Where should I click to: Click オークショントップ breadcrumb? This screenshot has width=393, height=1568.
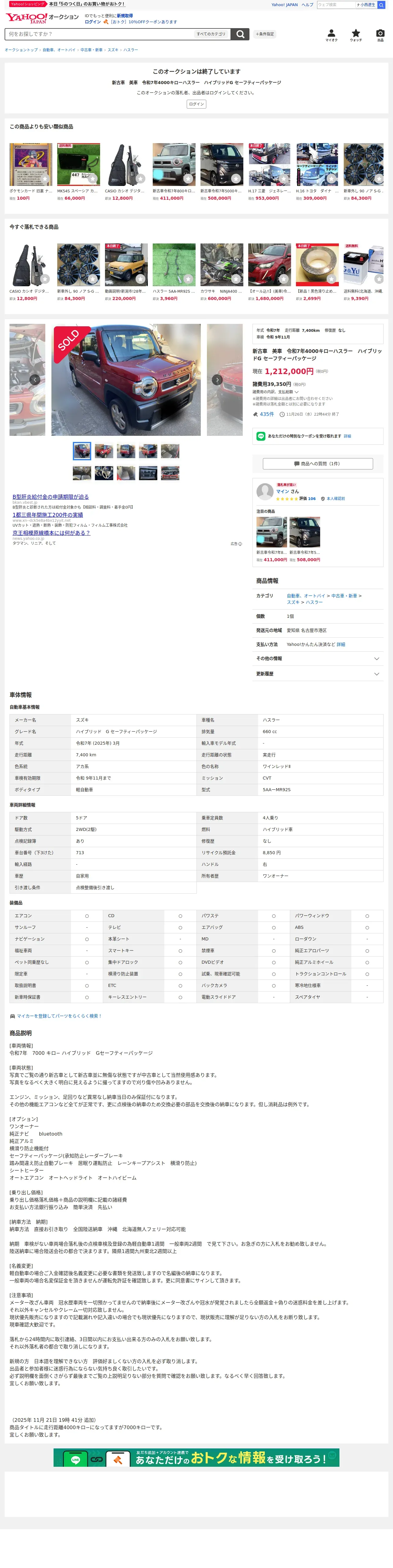click(x=21, y=50)
